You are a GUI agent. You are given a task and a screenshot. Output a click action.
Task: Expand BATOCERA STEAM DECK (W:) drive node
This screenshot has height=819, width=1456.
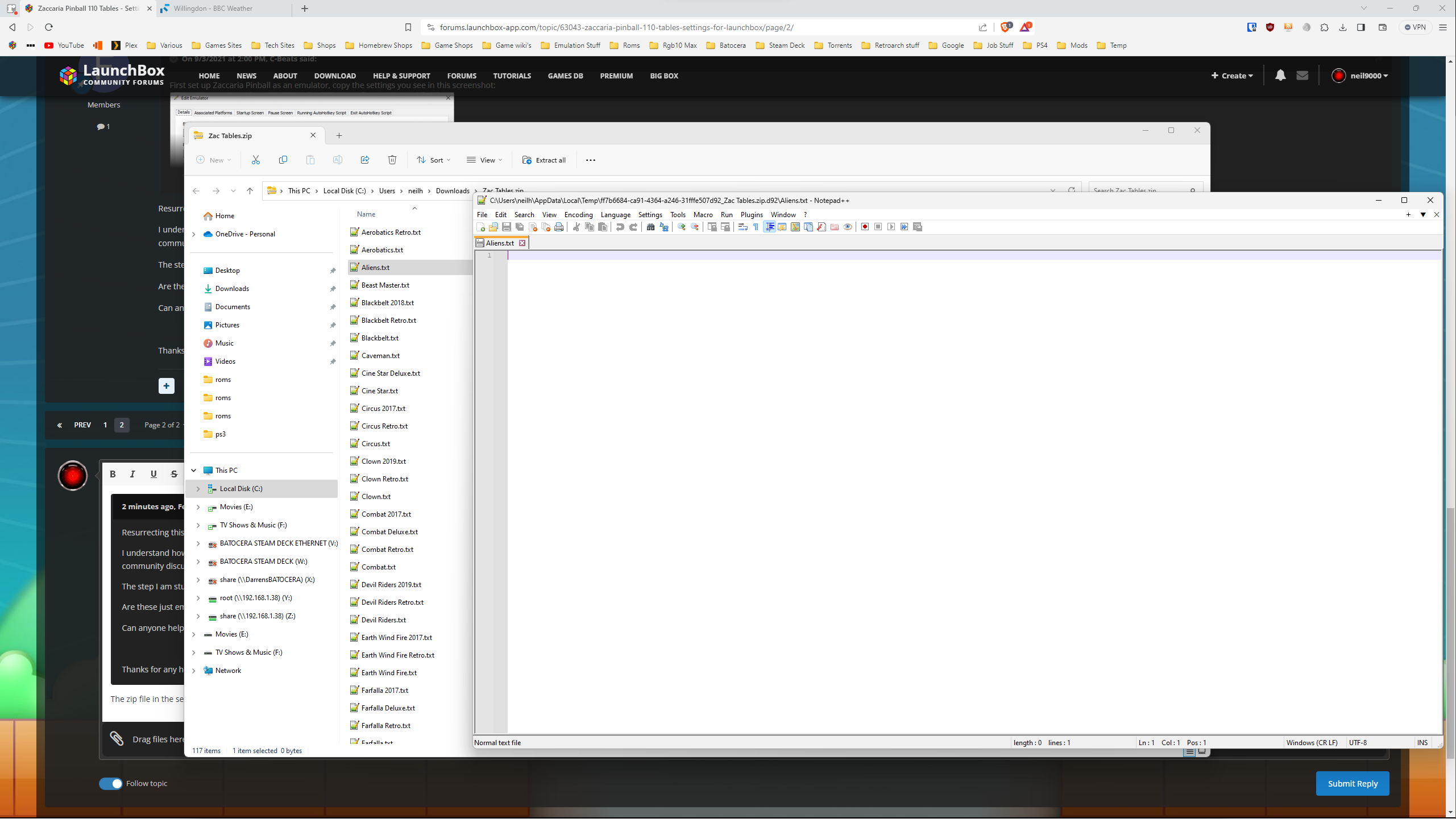(198, 562)
